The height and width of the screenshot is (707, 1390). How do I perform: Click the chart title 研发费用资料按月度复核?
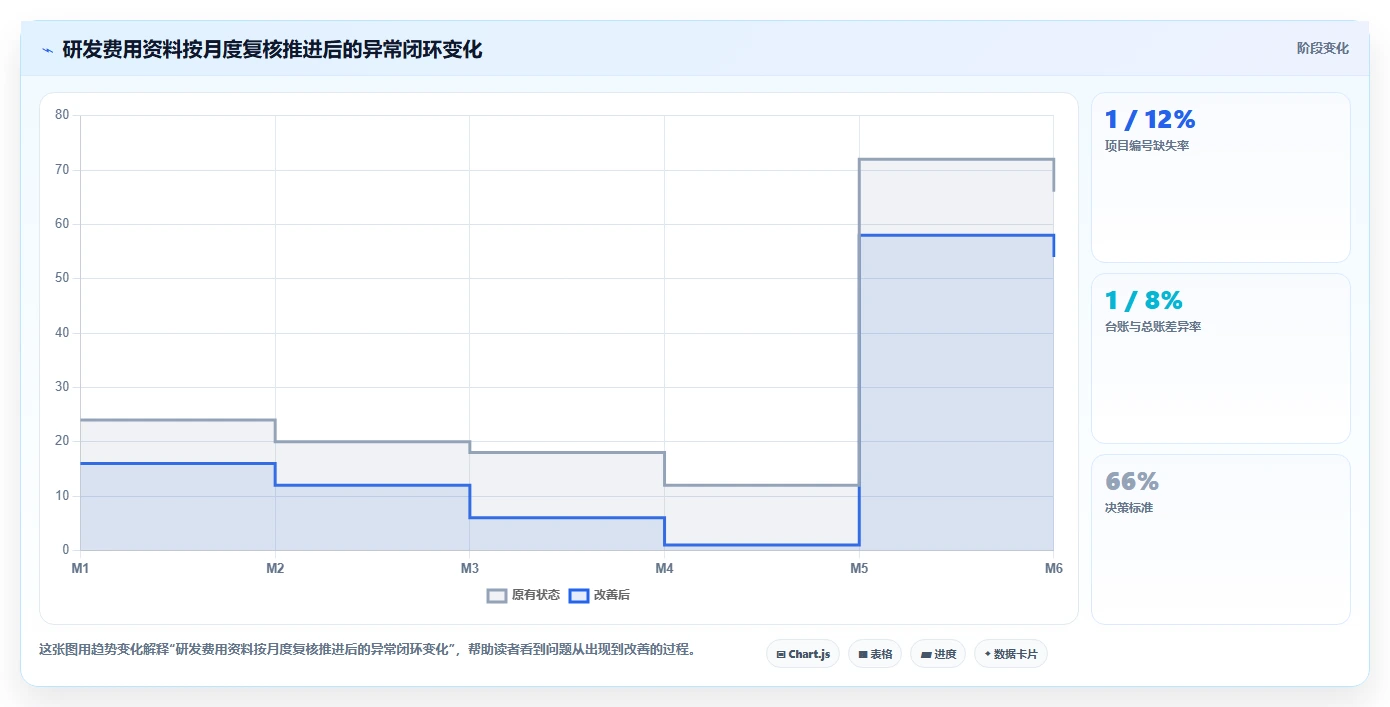272,49
